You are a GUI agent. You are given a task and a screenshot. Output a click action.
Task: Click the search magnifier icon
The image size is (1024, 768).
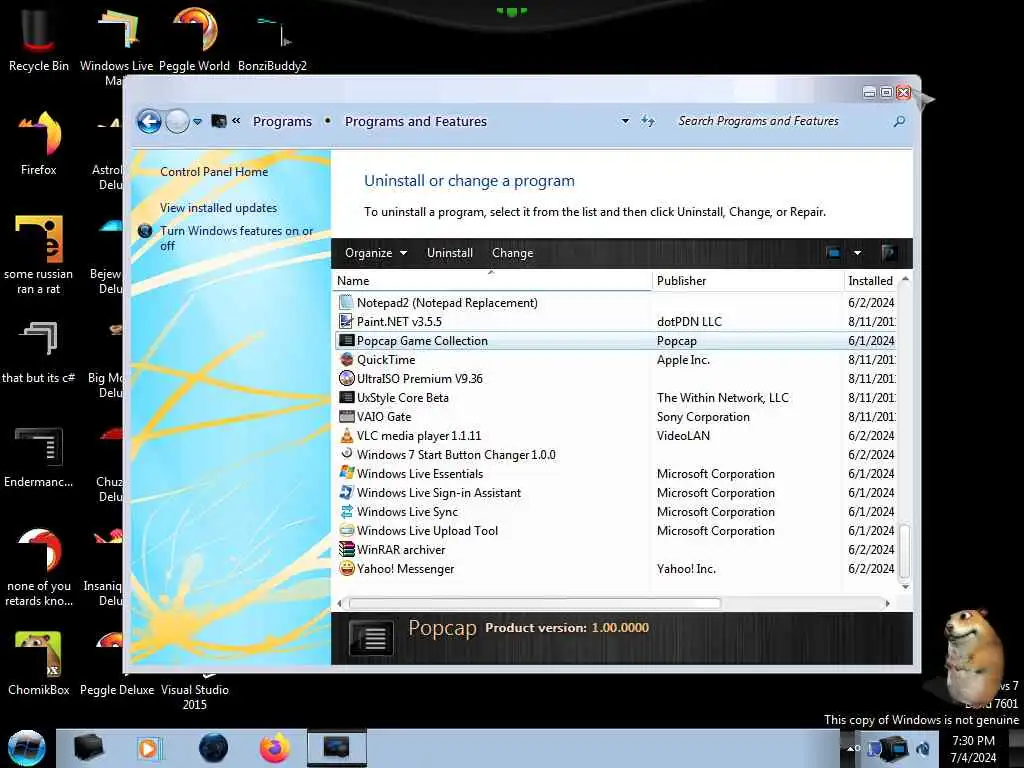[x=899, y=121]
